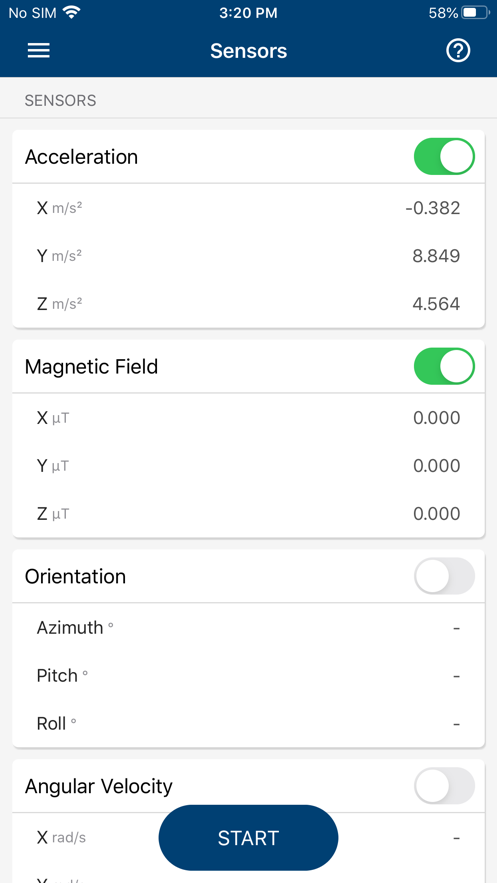Disable the Acceleration sensor toggle
This screenshot has width=497, height=883.
(444, 157)
